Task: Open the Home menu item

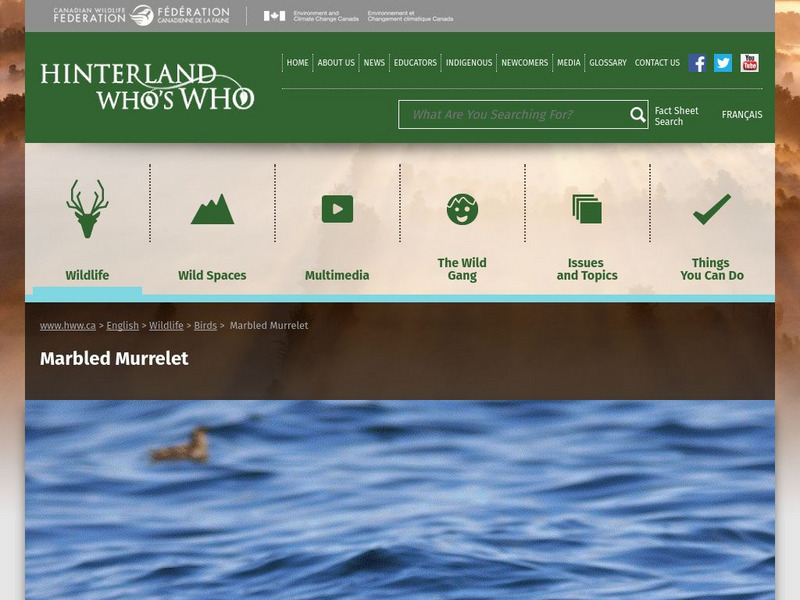Action: (297, 63)
